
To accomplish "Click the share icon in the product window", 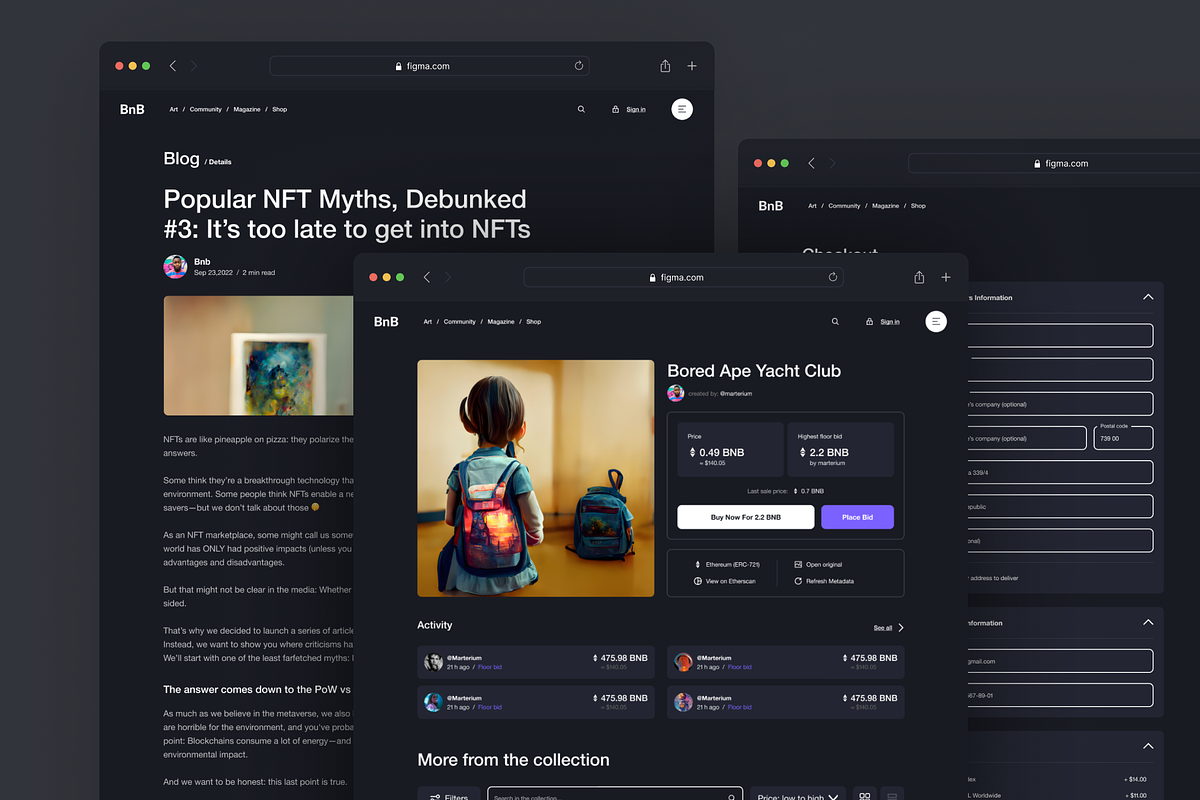I will click(919, 277).
